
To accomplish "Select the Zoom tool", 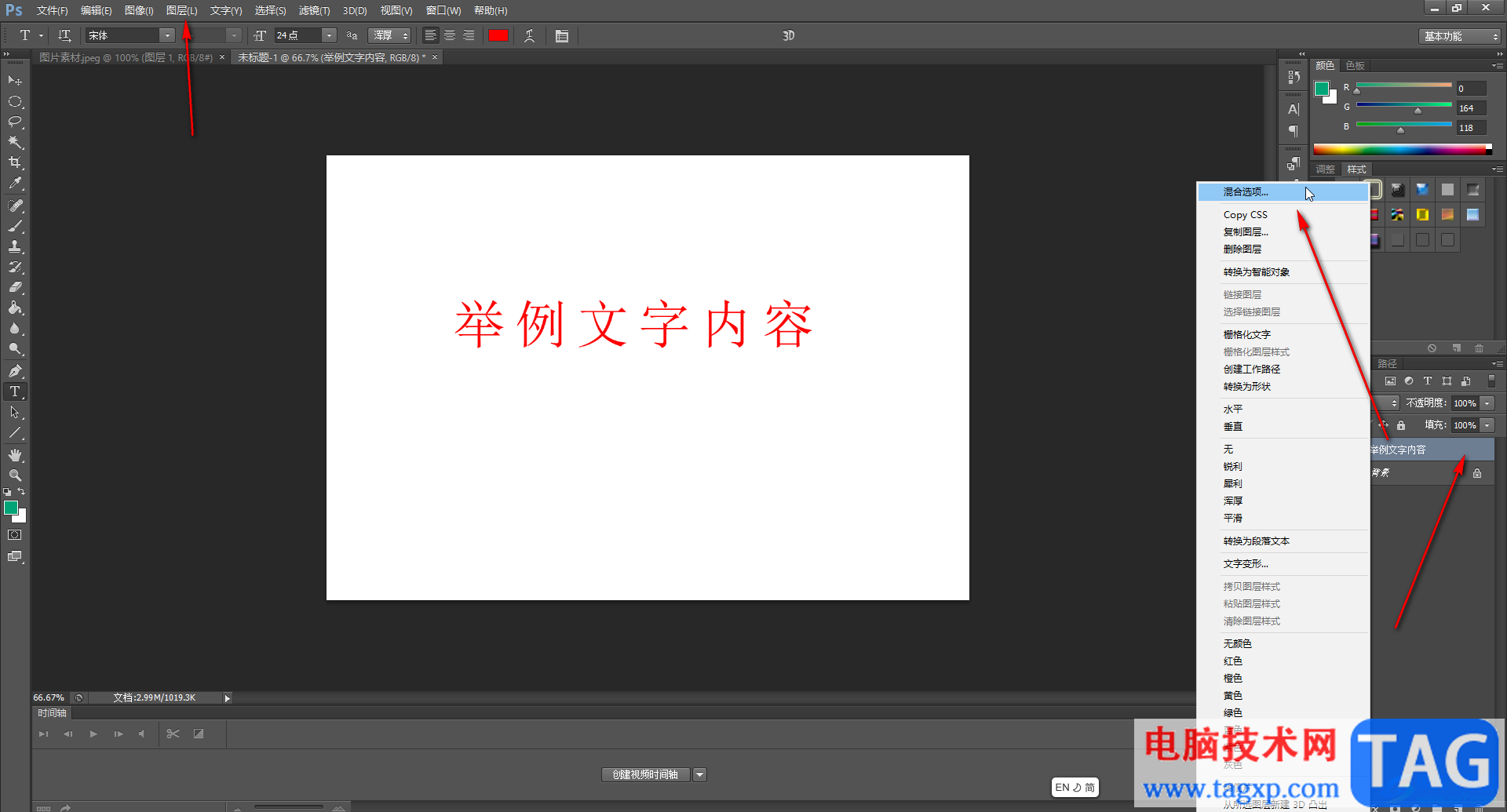I will click(x=15, y=475).
